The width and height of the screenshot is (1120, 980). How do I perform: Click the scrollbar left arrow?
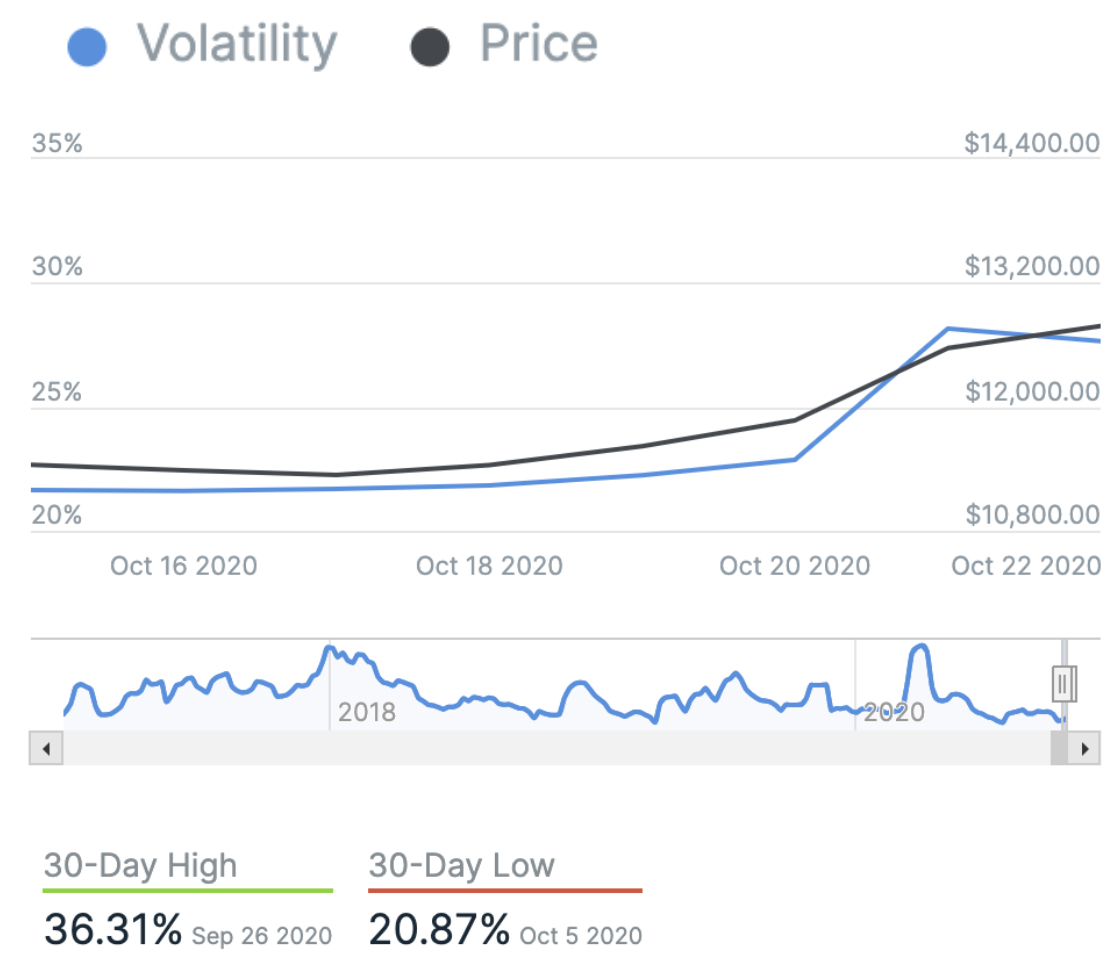pyautogui.click(x=46, y=748)
